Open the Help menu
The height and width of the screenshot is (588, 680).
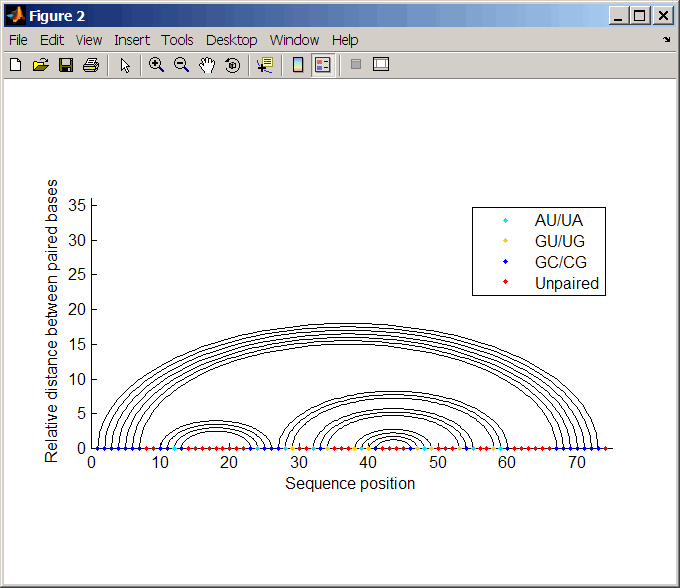[345, 40]
